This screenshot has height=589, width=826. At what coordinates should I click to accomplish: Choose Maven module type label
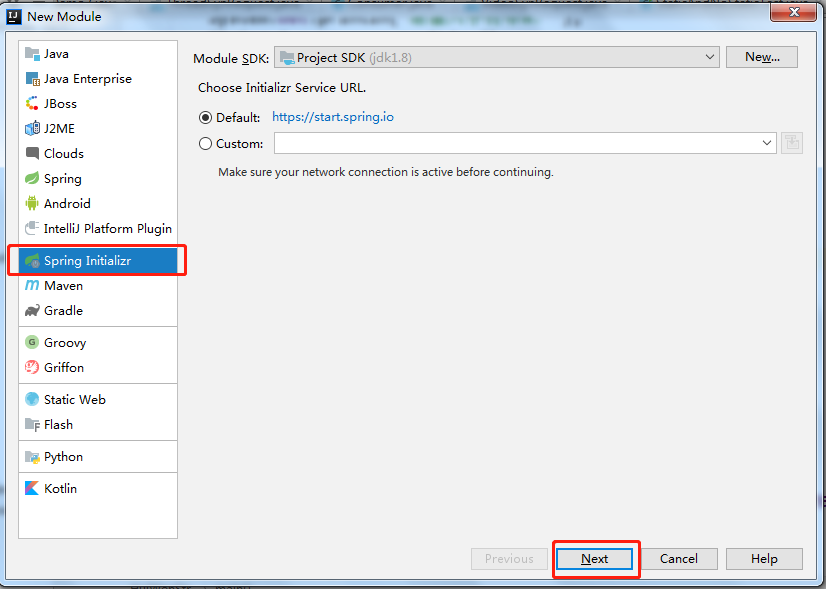coord(63,286)
